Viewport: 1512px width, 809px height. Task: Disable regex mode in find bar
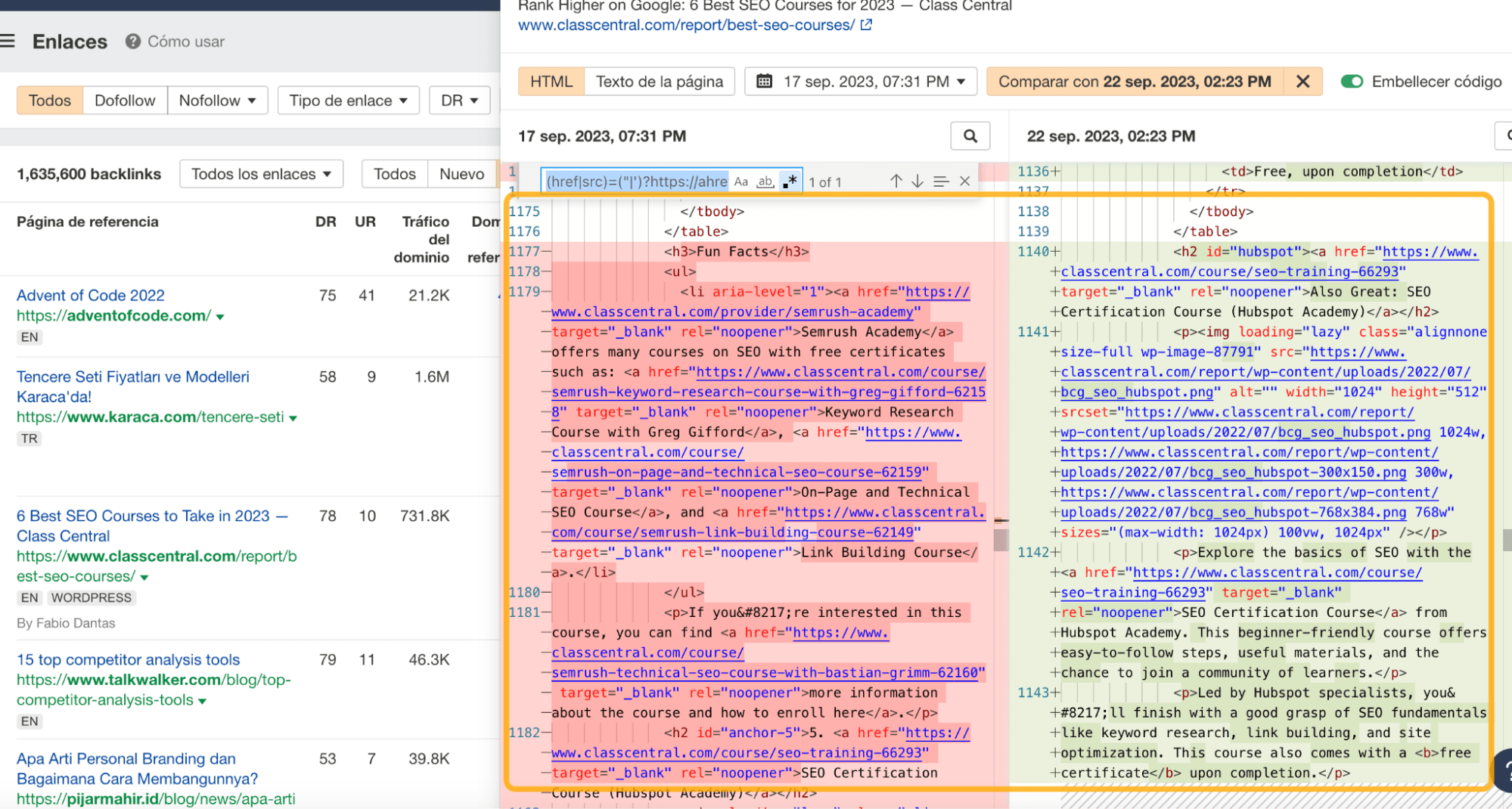(x=790, y=181)
